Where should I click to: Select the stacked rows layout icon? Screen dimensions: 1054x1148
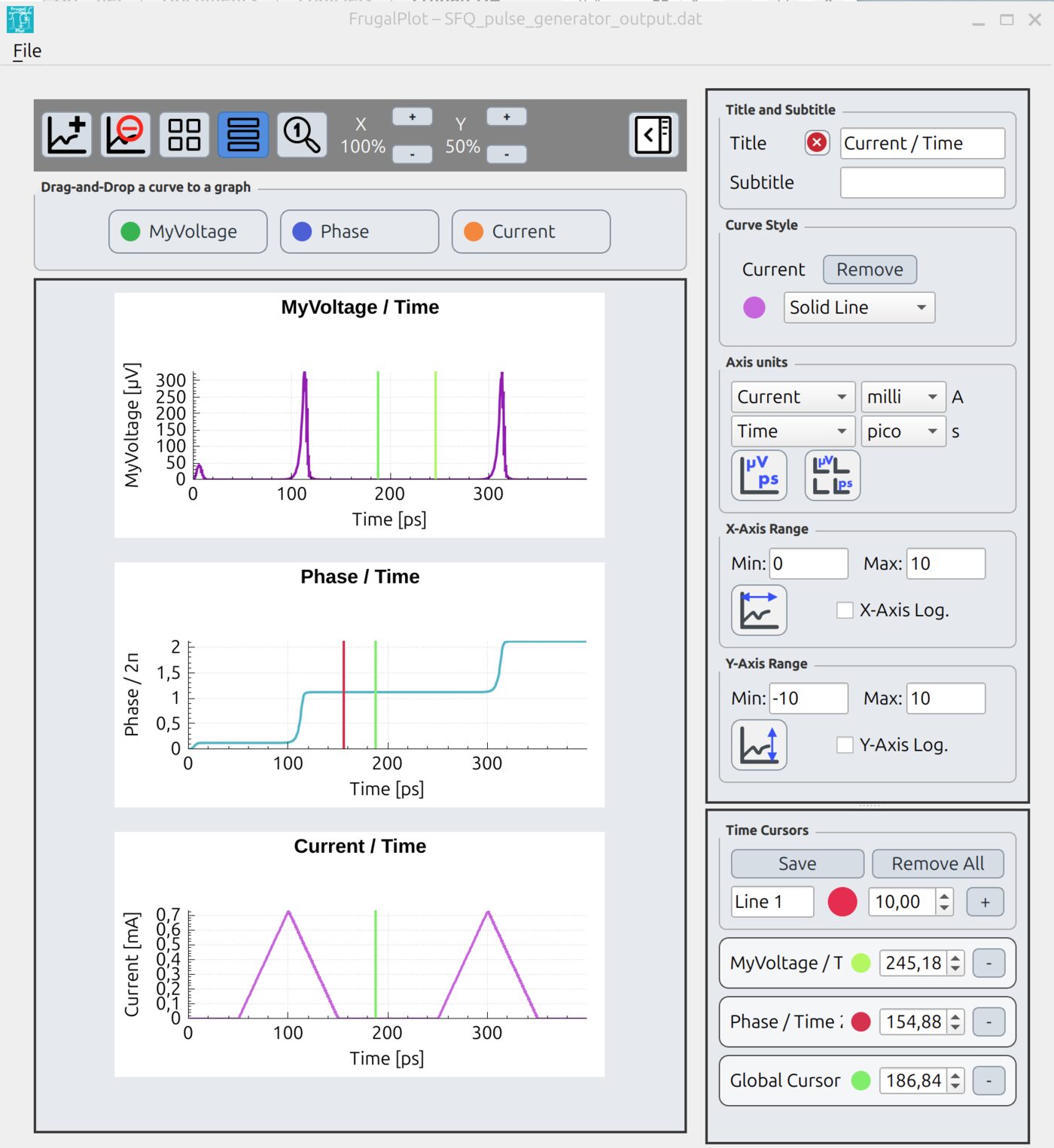click(242, 135)
